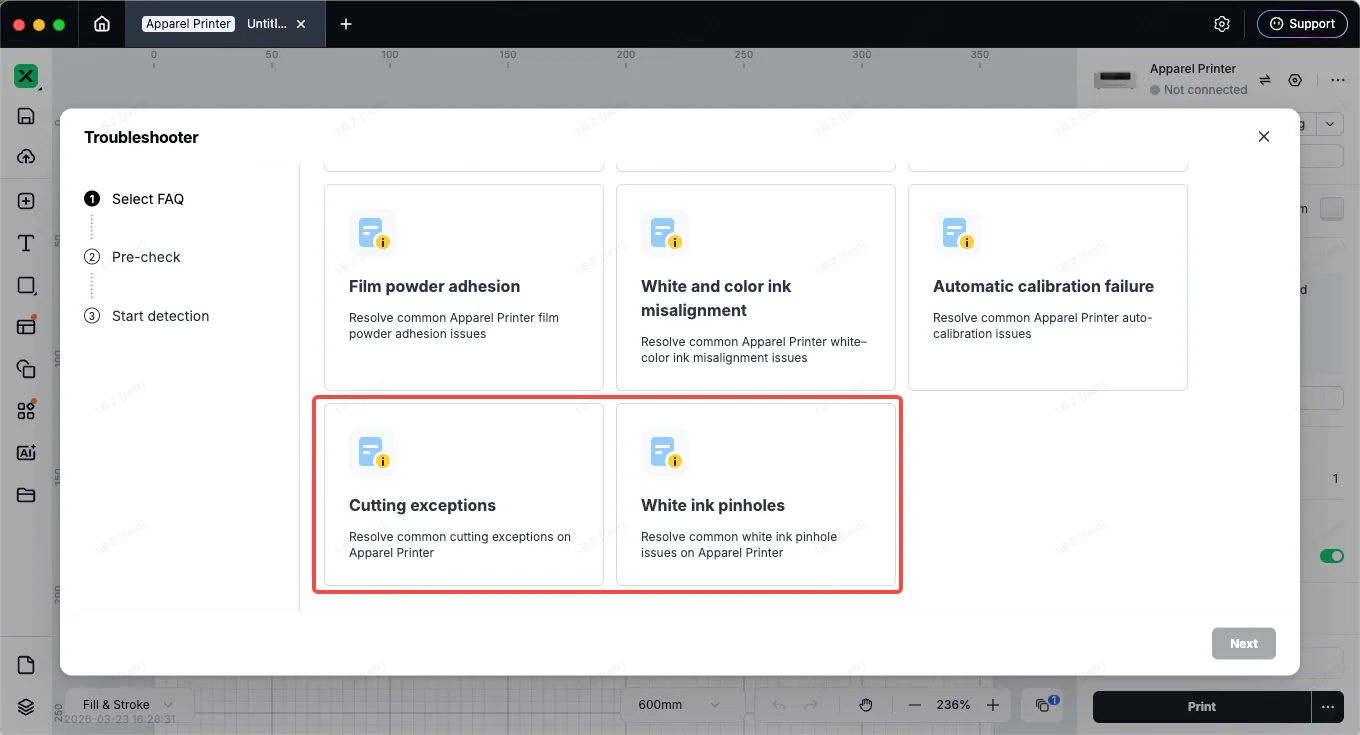Screen dimensions: 1360x735
Task: Select White and color ink misalignment card
Action: tap(756, 287)
